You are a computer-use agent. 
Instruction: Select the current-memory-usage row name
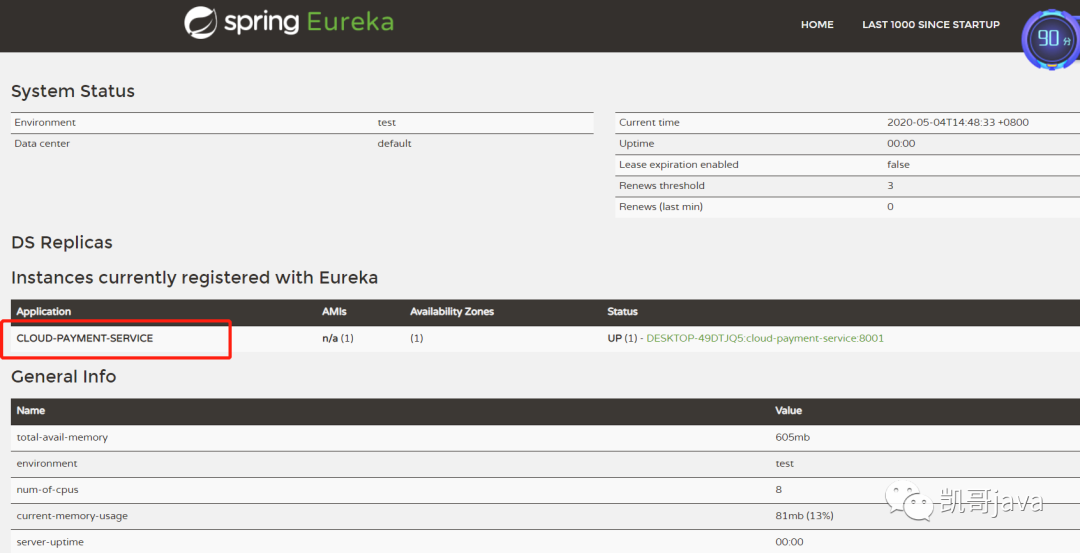pos(72,516)
